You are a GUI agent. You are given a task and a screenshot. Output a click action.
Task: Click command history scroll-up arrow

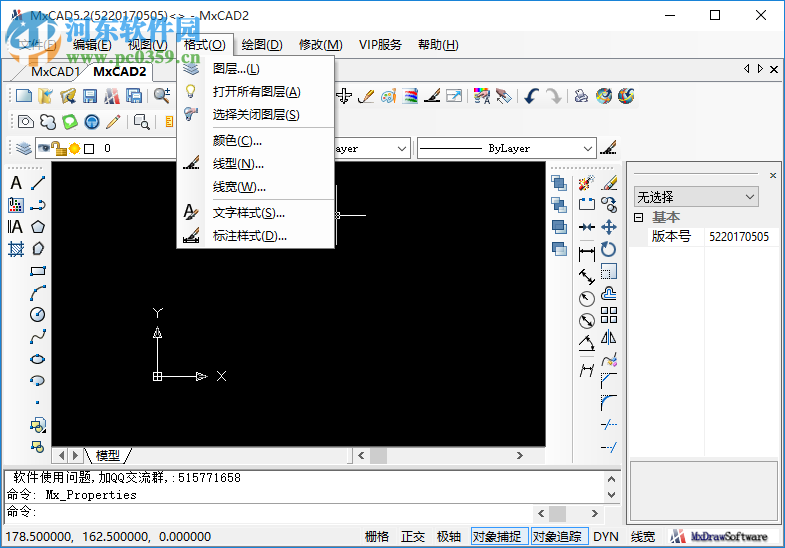[611, 479]
